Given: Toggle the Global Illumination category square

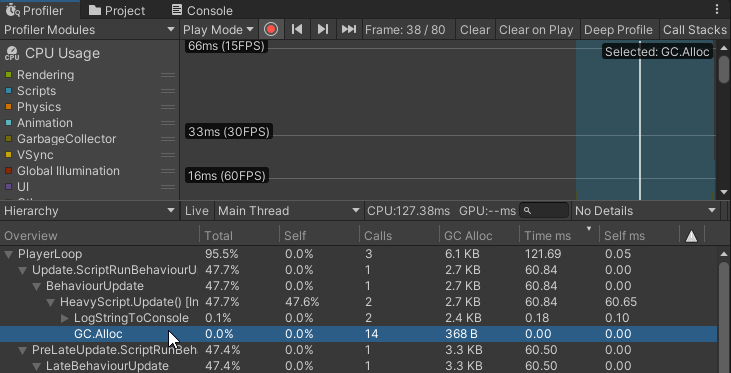Looking at the screenshot, I should click(x=8, y=171).
